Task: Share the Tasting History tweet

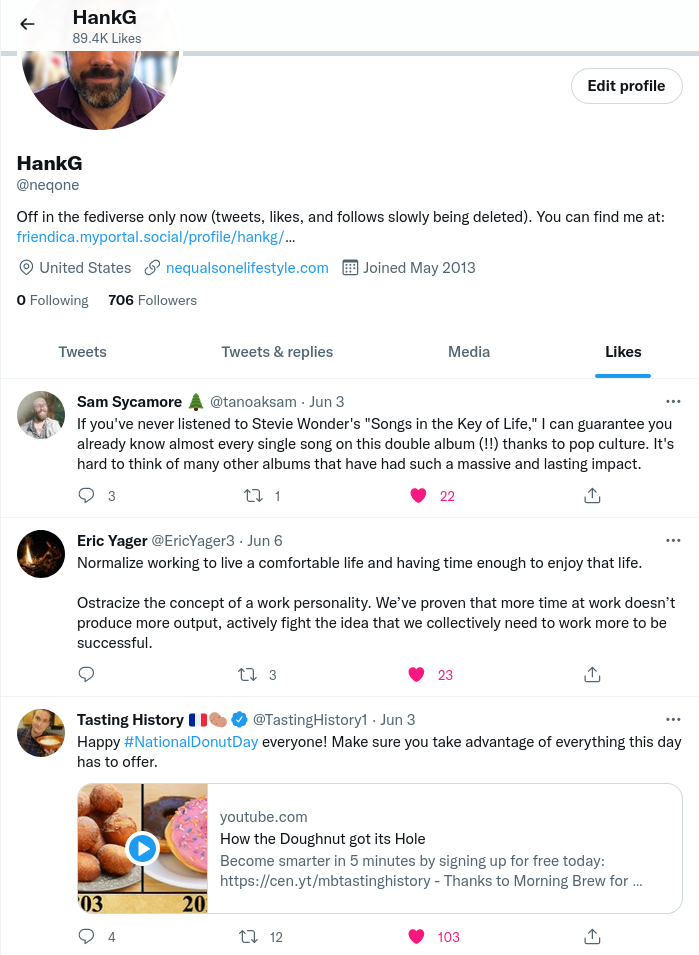Action: (x=591, y=937)
